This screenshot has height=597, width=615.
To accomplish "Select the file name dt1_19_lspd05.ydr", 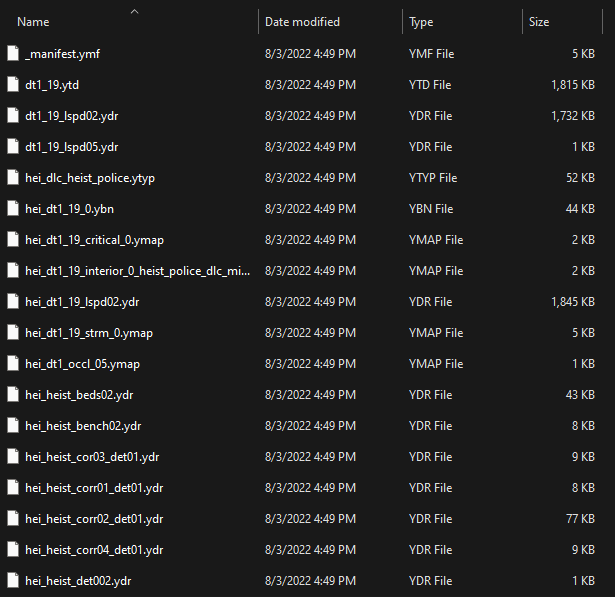I will [71, 147].
